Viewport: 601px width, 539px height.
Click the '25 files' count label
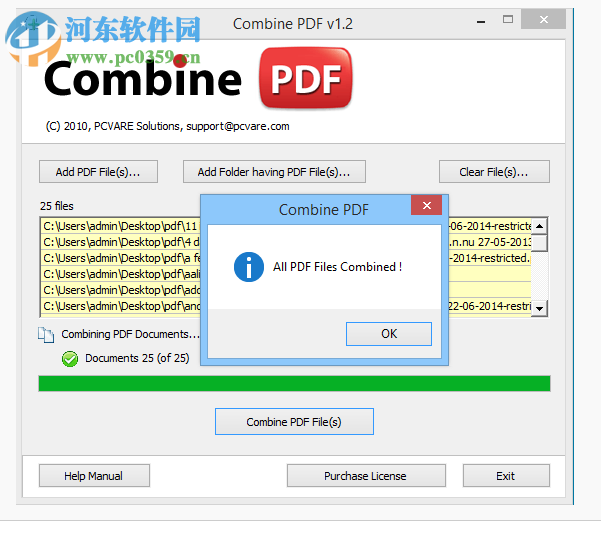tap(57, 206)
